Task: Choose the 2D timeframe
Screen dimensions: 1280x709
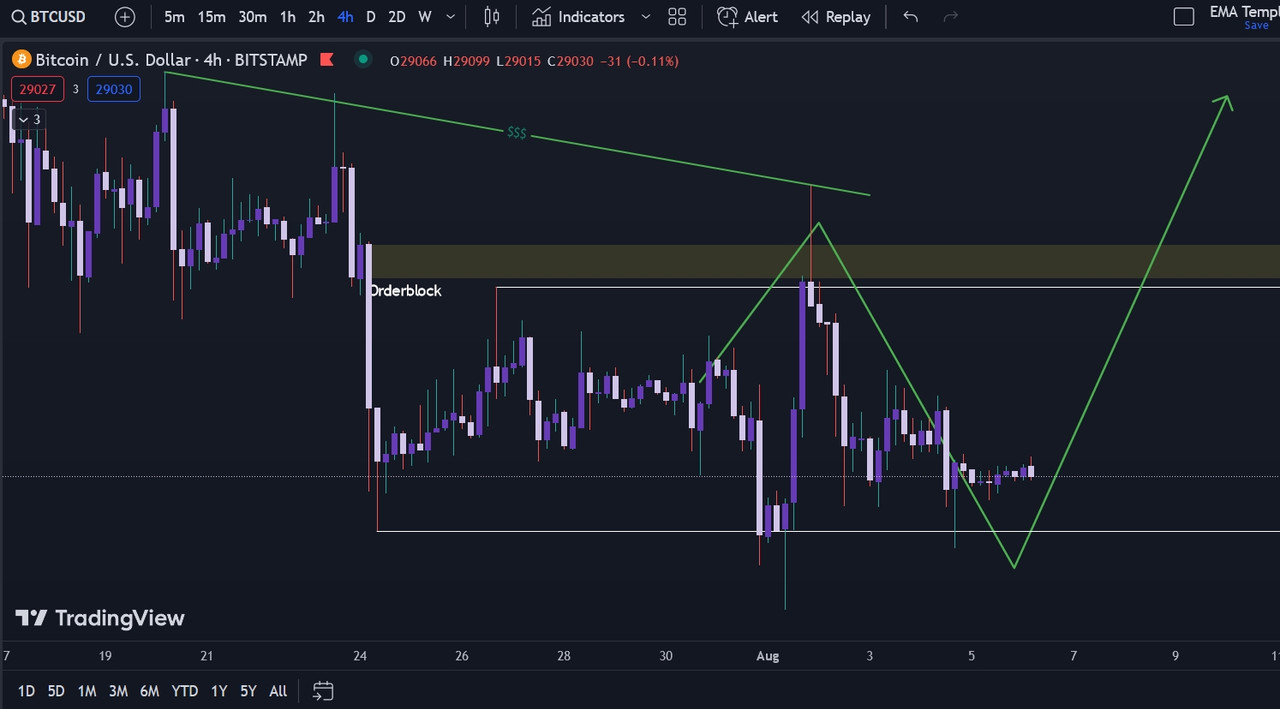Action: click(397, 17)
